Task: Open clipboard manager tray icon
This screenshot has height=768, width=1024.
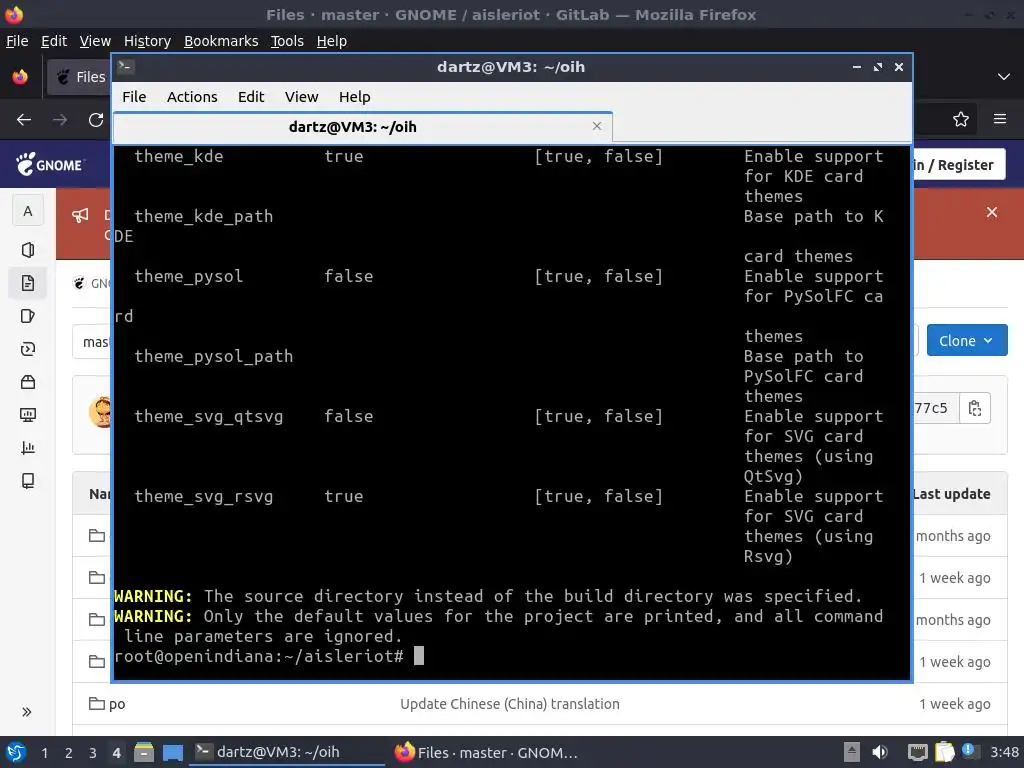Action: 944,752
